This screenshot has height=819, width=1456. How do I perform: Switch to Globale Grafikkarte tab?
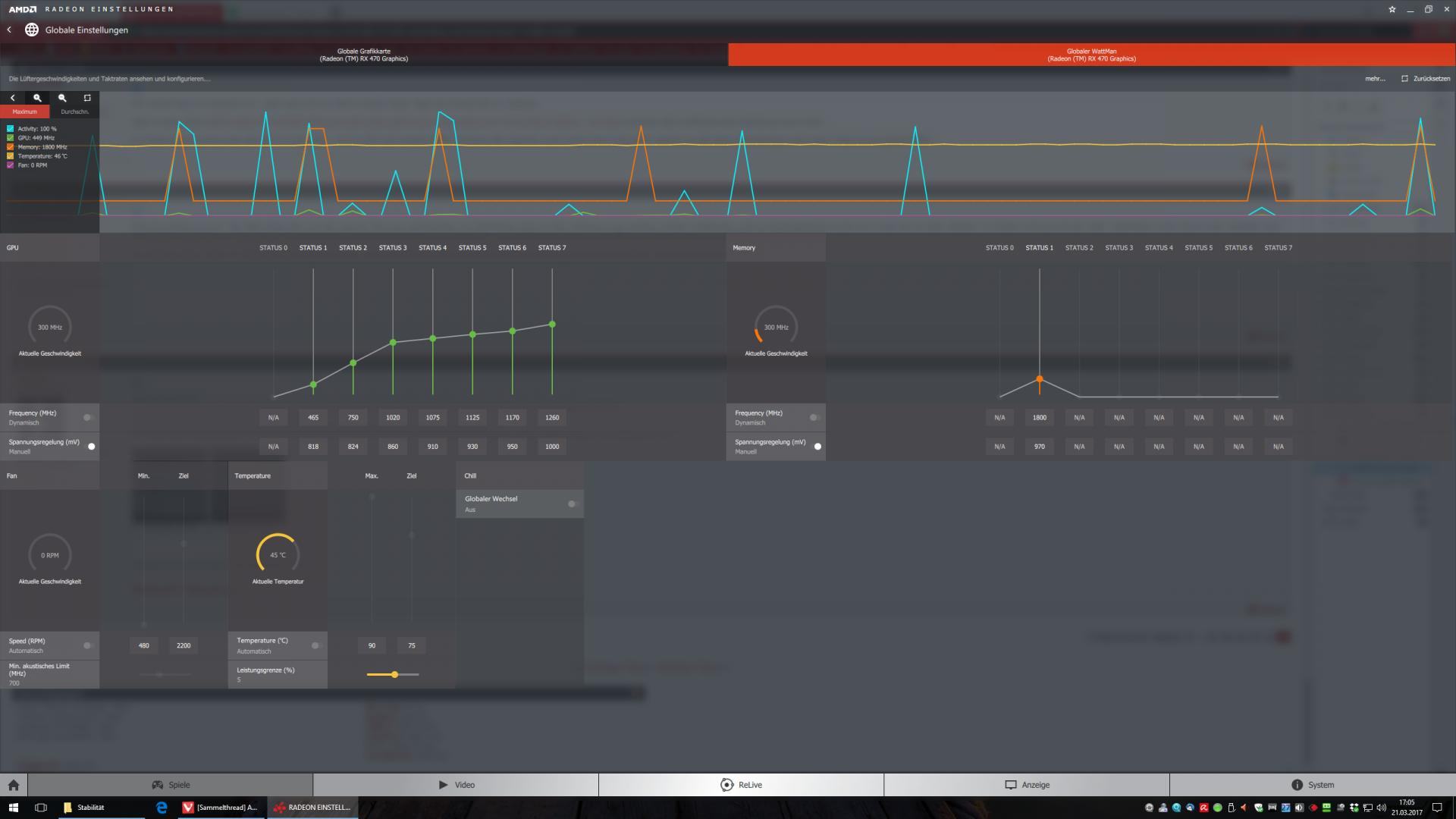(x=364, y=55)
